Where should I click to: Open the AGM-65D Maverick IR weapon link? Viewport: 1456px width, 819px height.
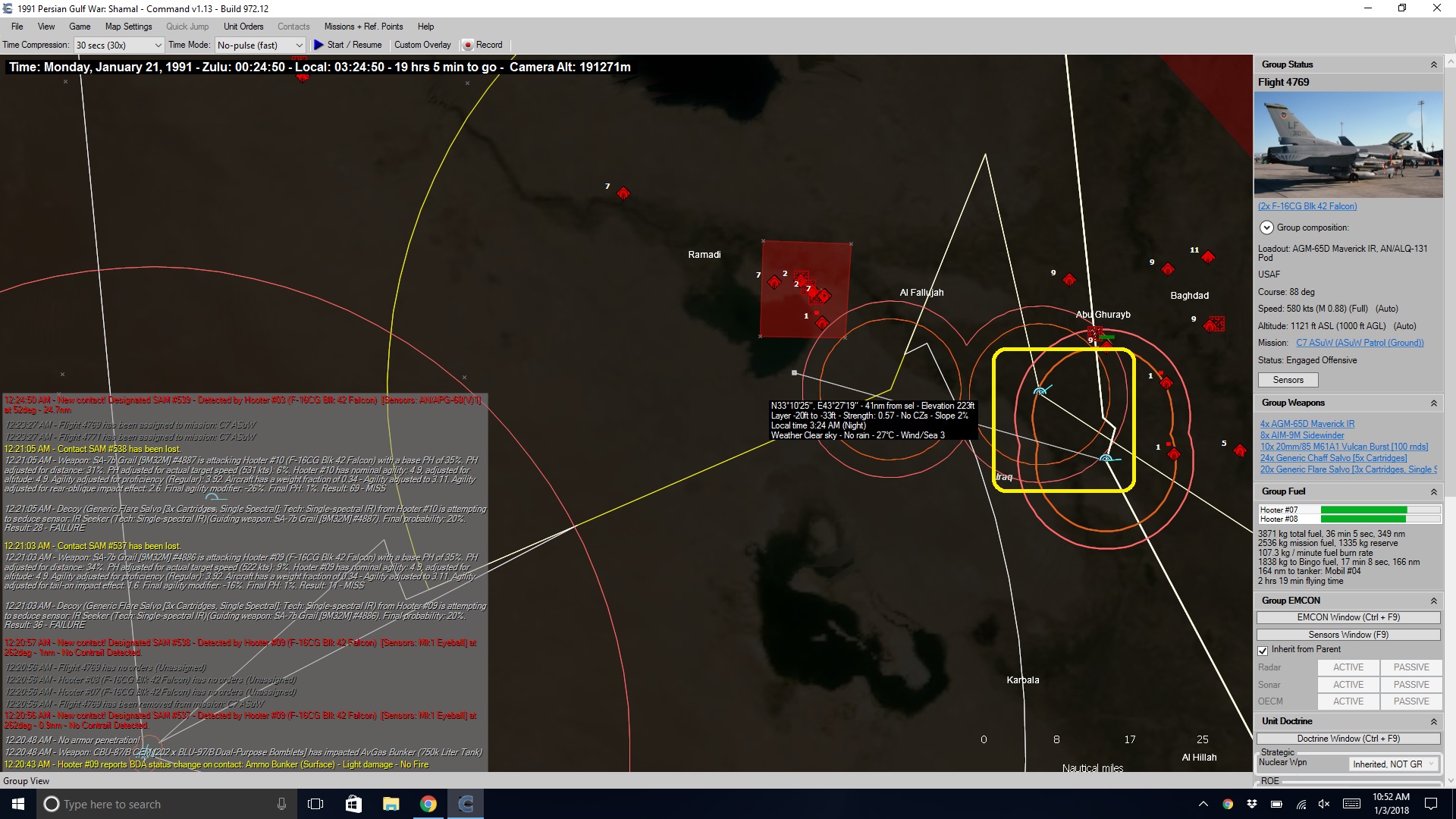click(x=1307, y=424)
